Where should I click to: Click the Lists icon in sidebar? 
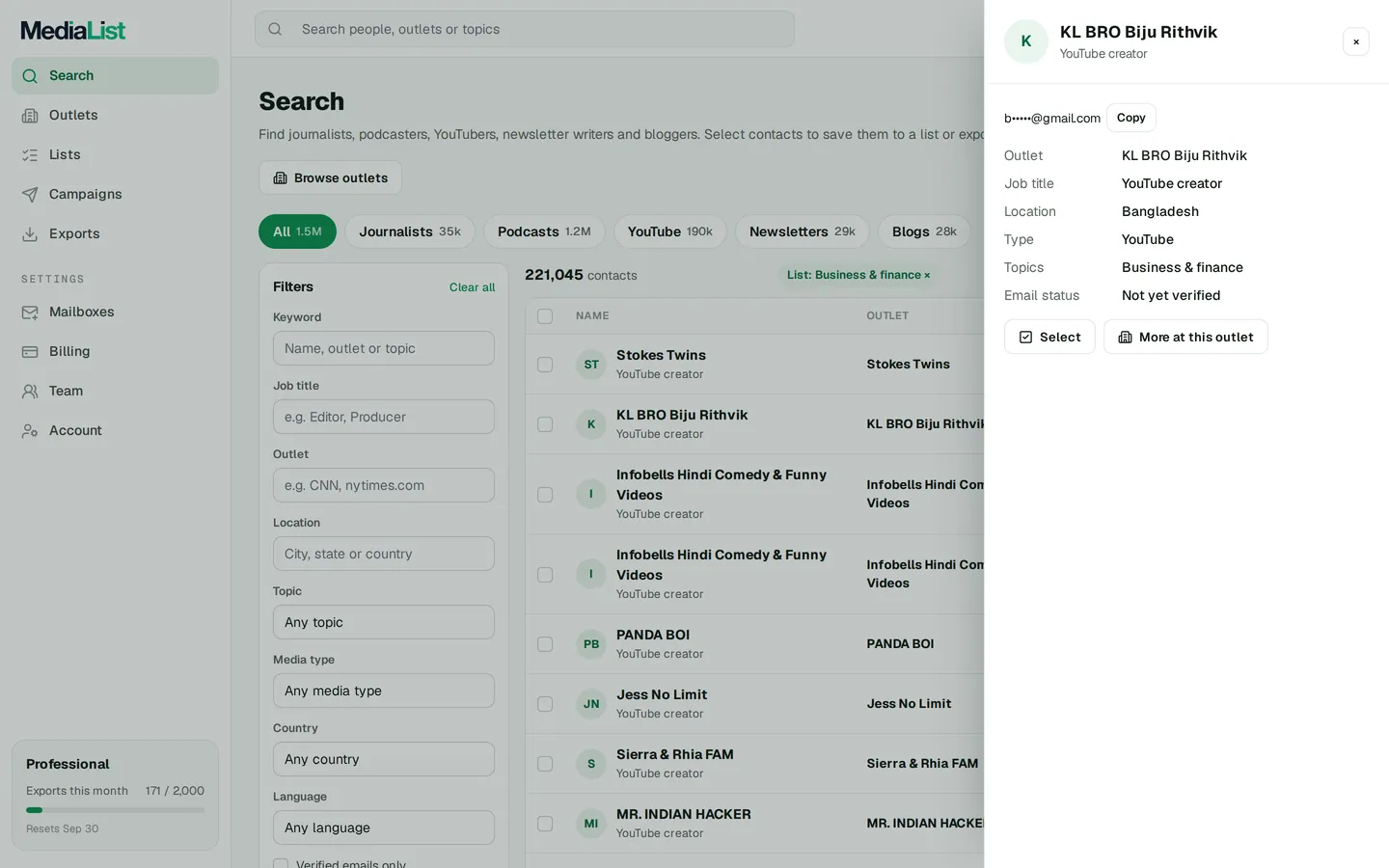coord(30,155)
